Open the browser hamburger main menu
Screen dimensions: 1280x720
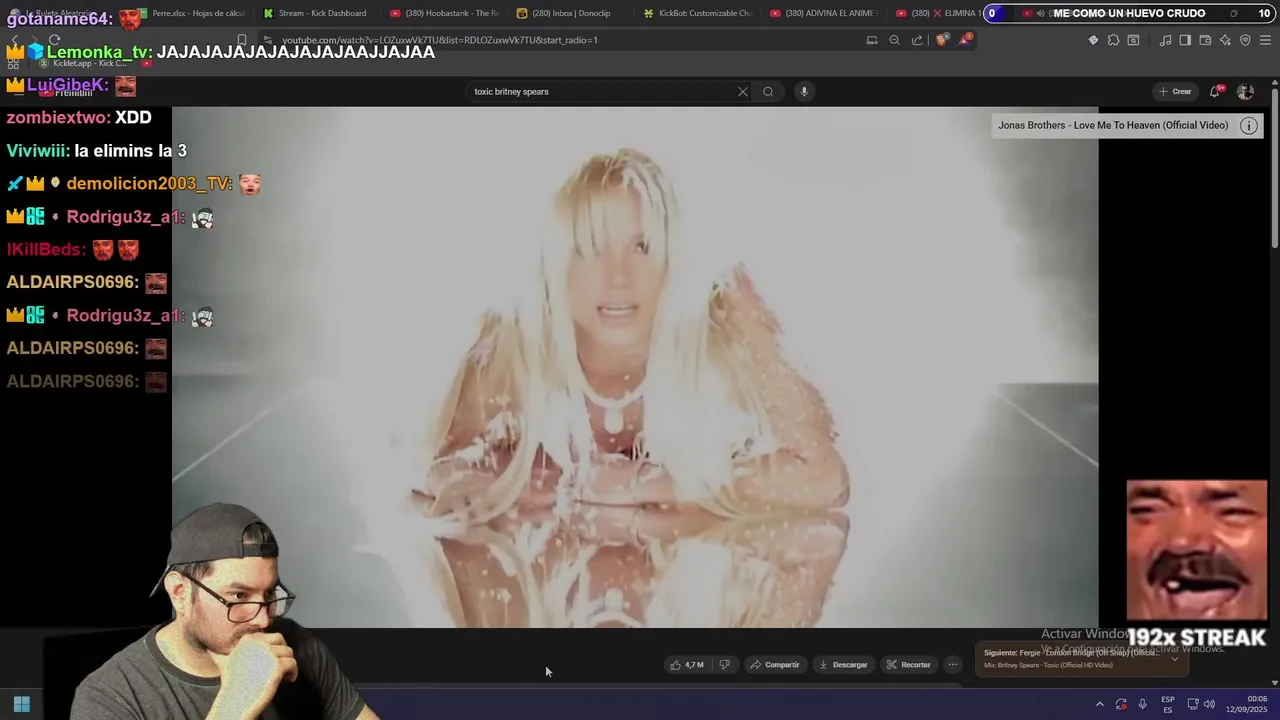[1266, 40]
